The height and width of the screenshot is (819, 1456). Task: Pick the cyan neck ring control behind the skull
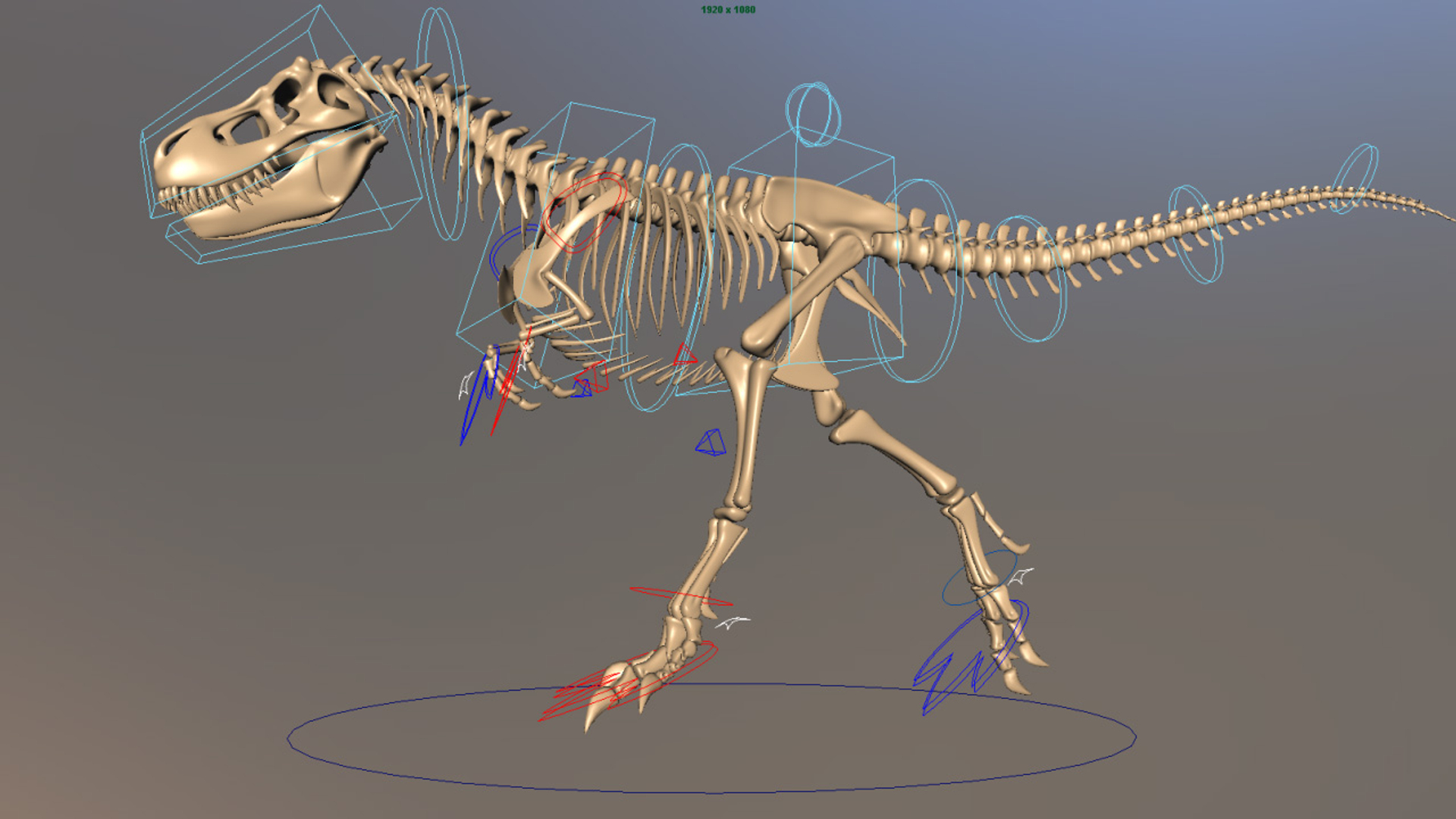click(x=442, y=124)
